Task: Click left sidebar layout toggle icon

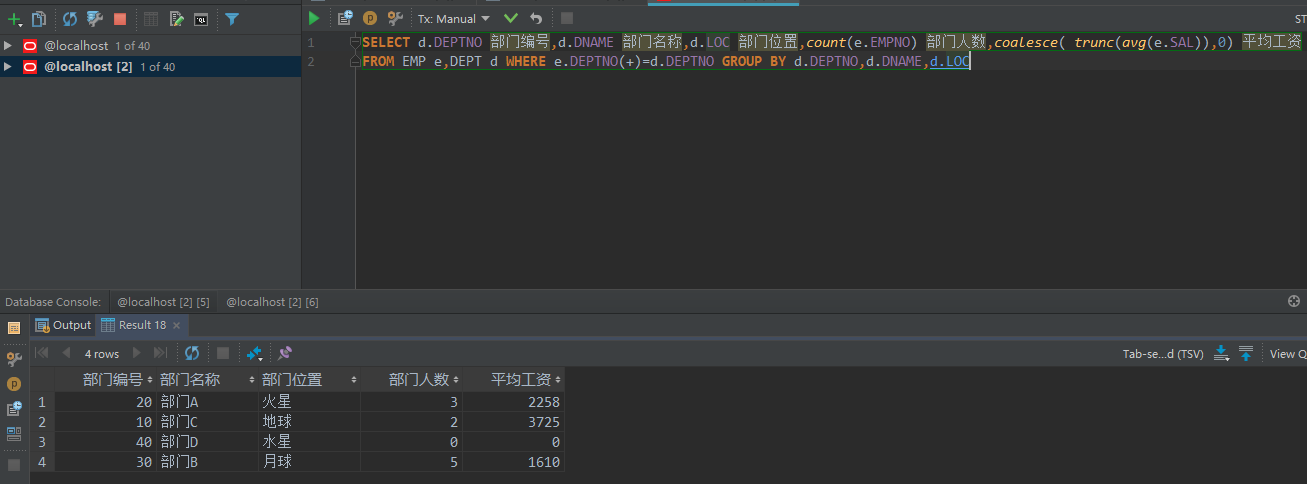Action: (14, 434)
